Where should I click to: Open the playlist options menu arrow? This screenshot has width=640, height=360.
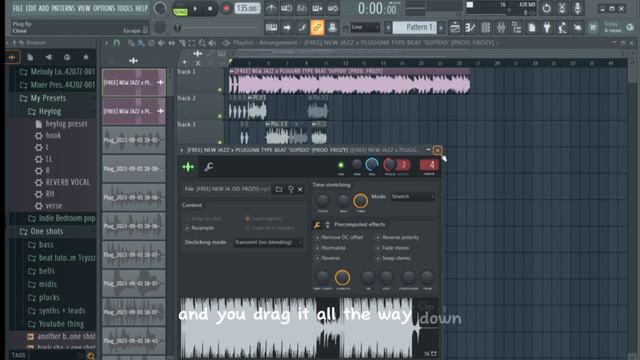click(107, 42)
